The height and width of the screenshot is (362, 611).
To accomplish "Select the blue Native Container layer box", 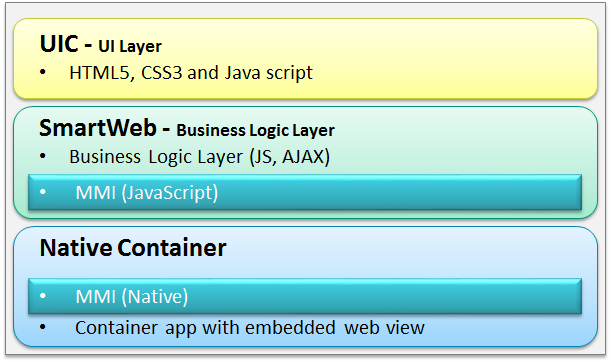I will (x=306, y=287).
